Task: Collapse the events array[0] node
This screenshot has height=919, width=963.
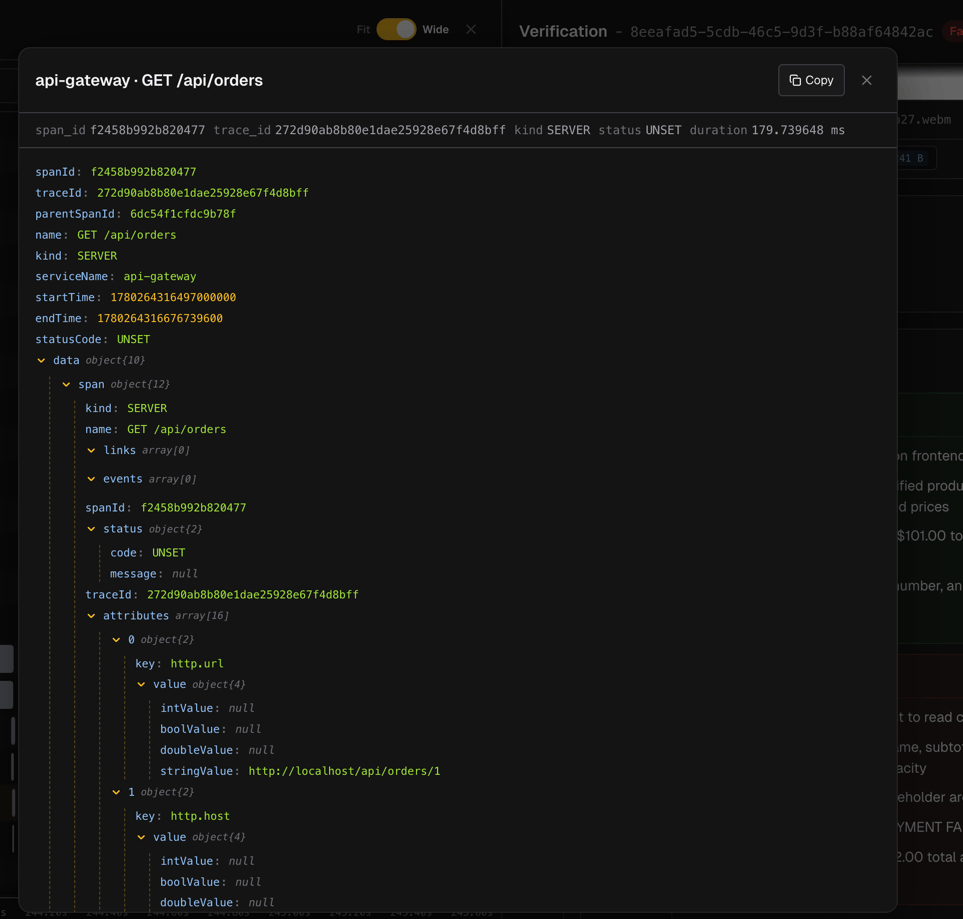Action: [92, 479]
